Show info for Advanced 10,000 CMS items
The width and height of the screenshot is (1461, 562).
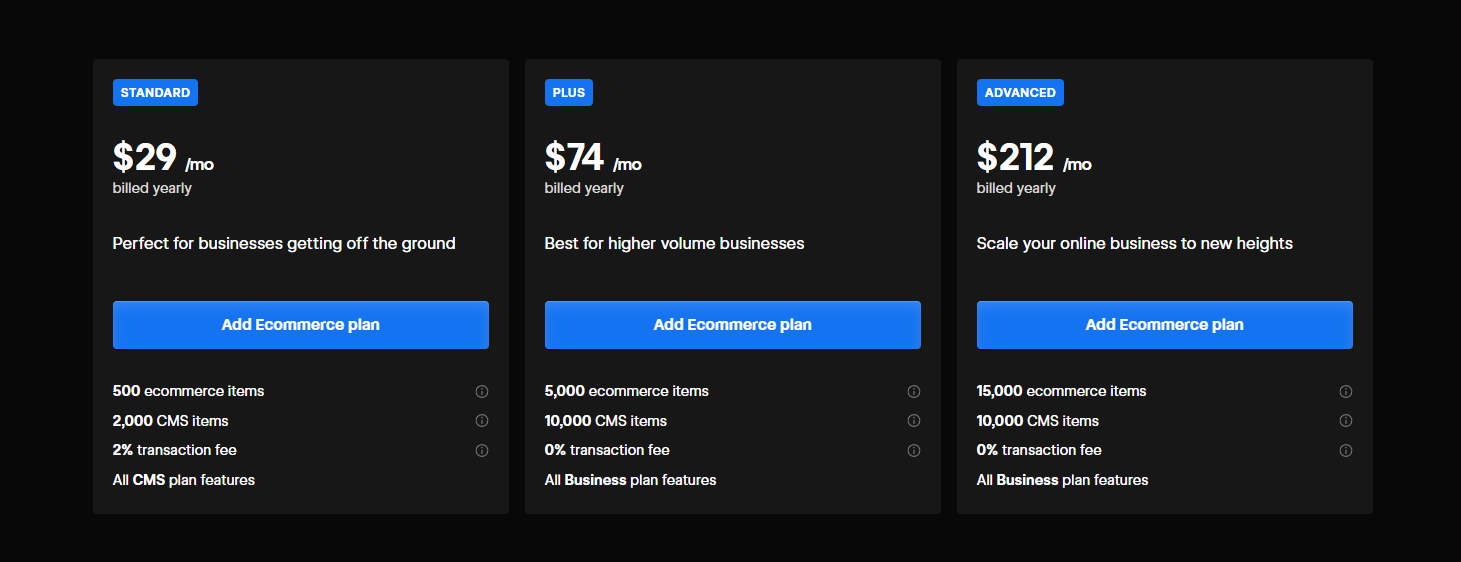coord(1346,421)
